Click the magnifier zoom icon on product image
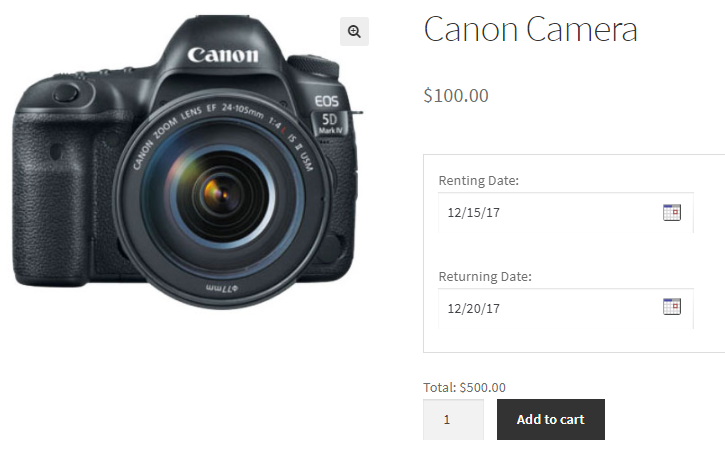Image resolution: width=725 pixels, height=452 pixels. (354, 32)
